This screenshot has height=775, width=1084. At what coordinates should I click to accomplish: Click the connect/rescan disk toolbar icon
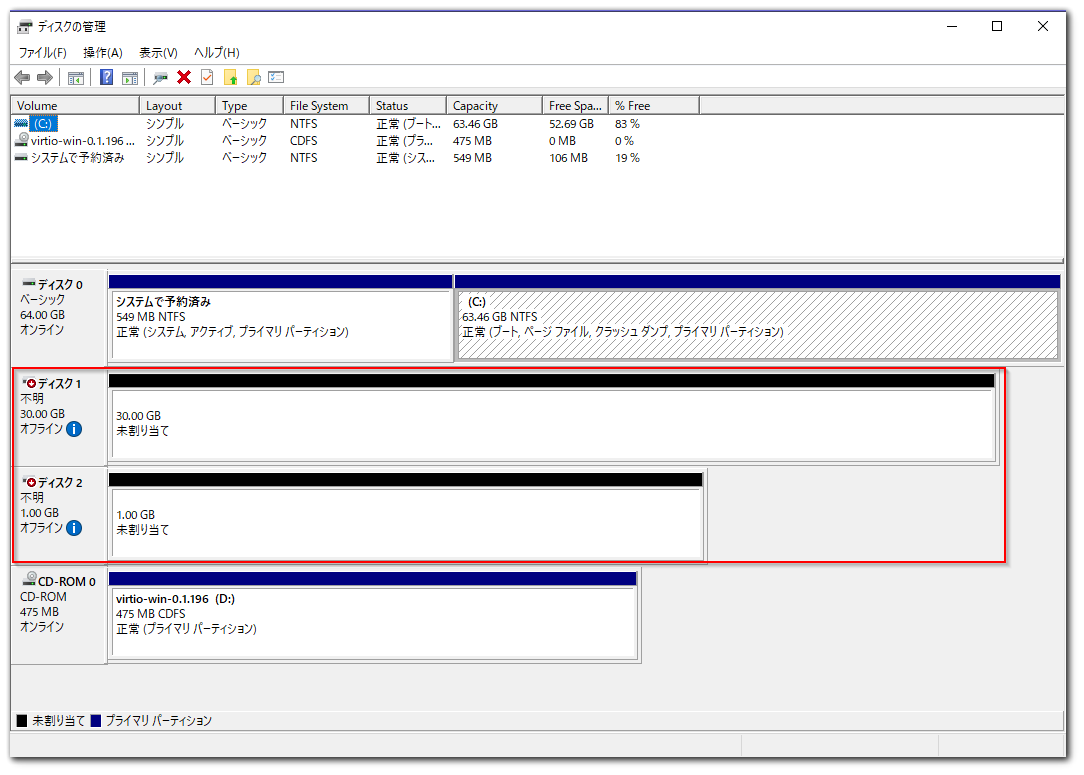coord(160,77)
